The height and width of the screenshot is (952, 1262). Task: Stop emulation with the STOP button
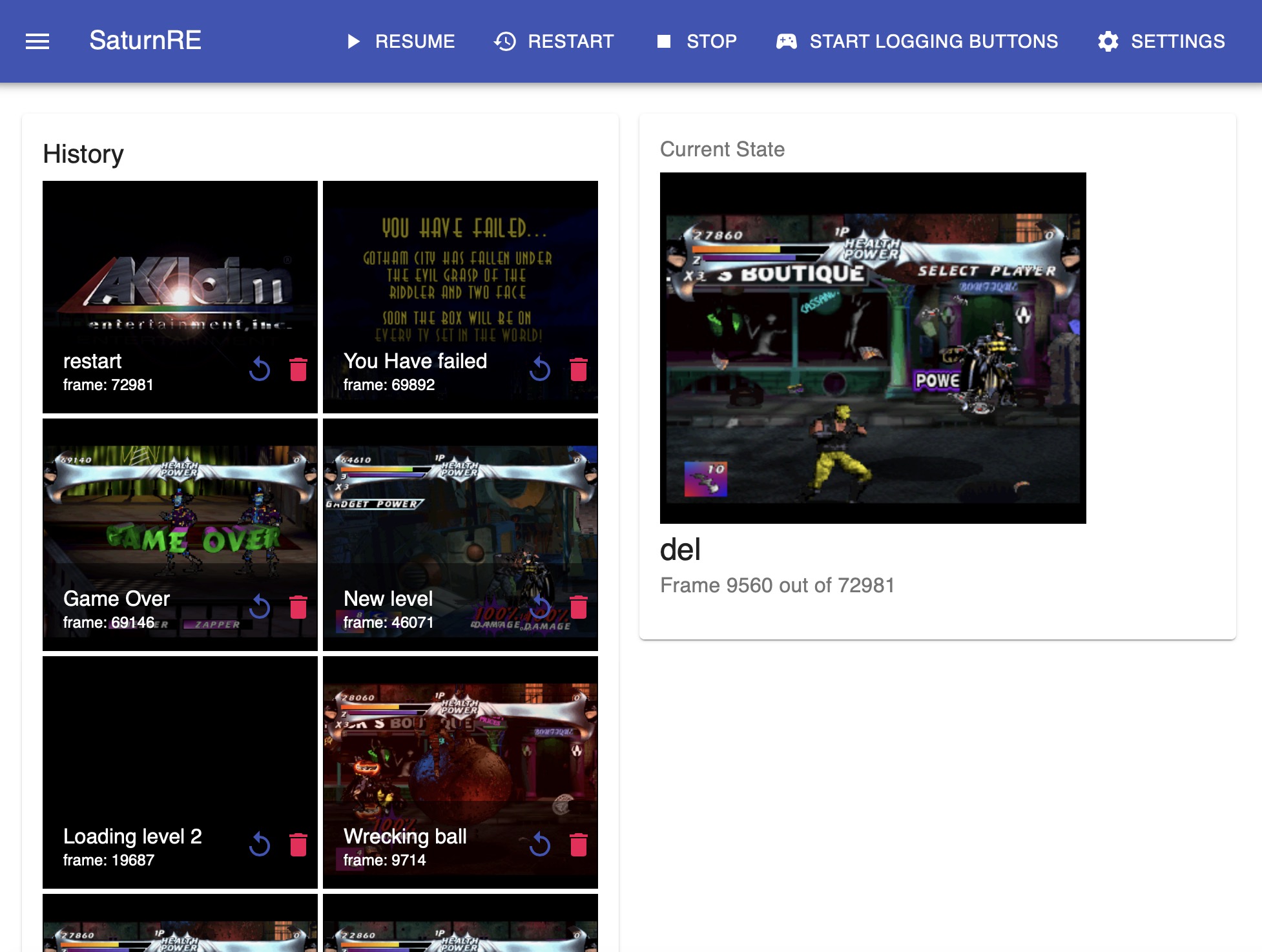tap(696, 41)
